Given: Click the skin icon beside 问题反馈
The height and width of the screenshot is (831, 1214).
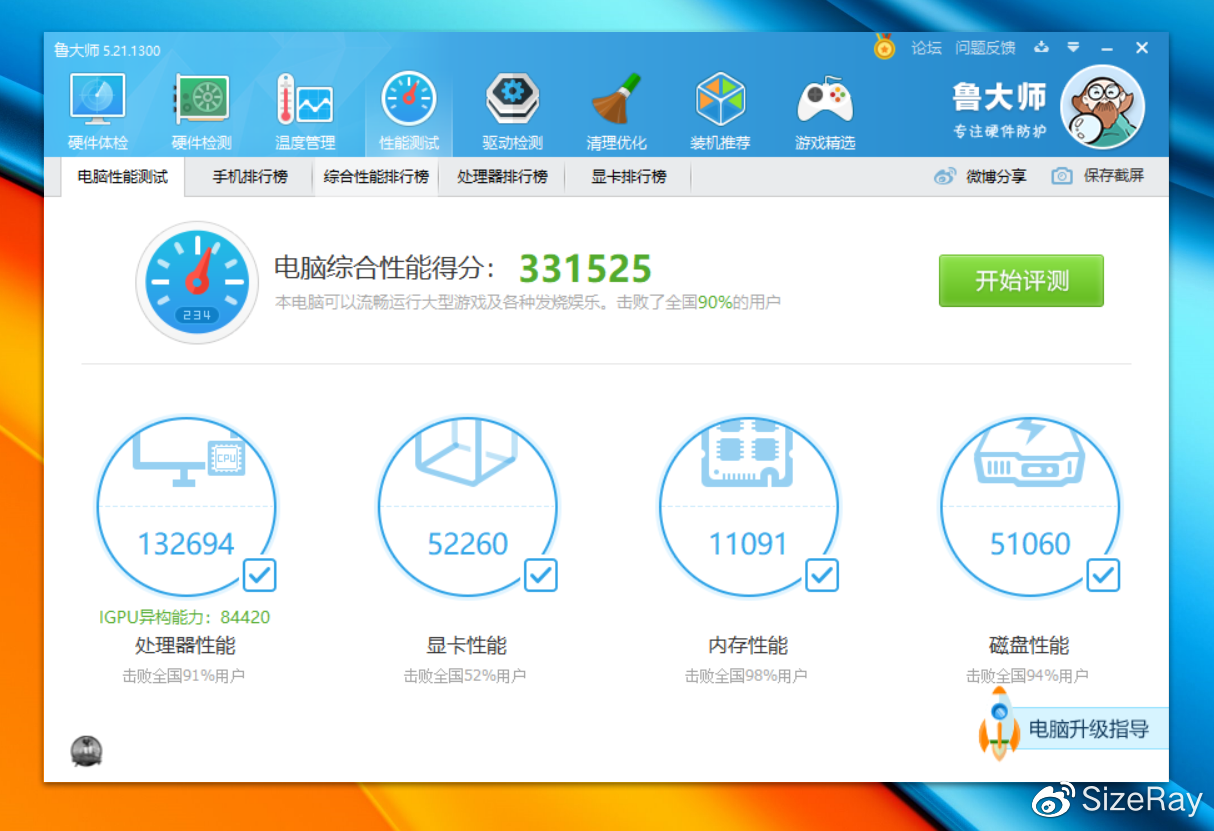Looking at the screenshot, I should (1042, 47).
